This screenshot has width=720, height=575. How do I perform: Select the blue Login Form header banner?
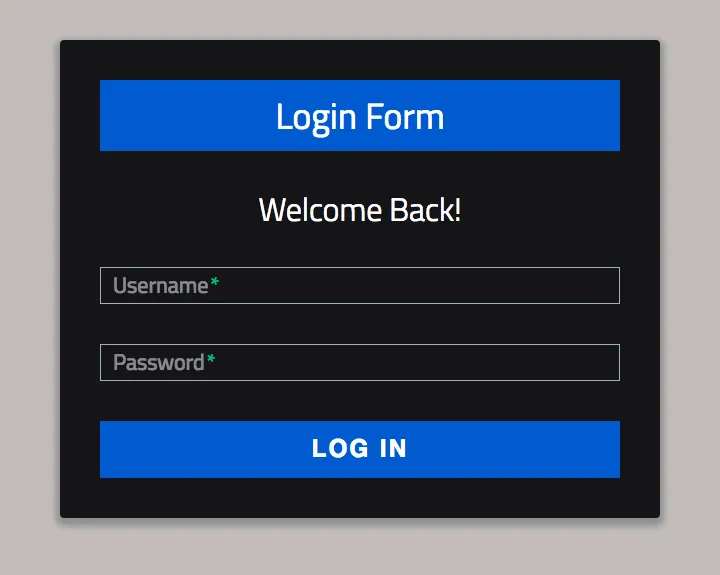[360, 115]
